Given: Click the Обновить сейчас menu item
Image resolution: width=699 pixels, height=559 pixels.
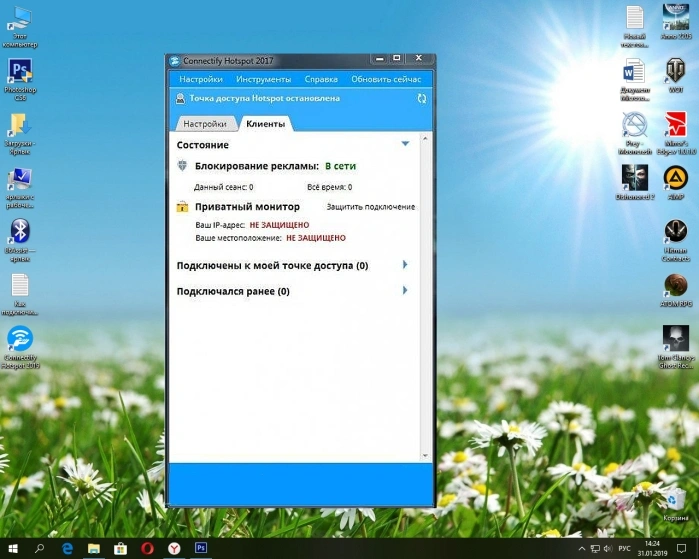Looking at the screenshot, I should click(386, 79).
